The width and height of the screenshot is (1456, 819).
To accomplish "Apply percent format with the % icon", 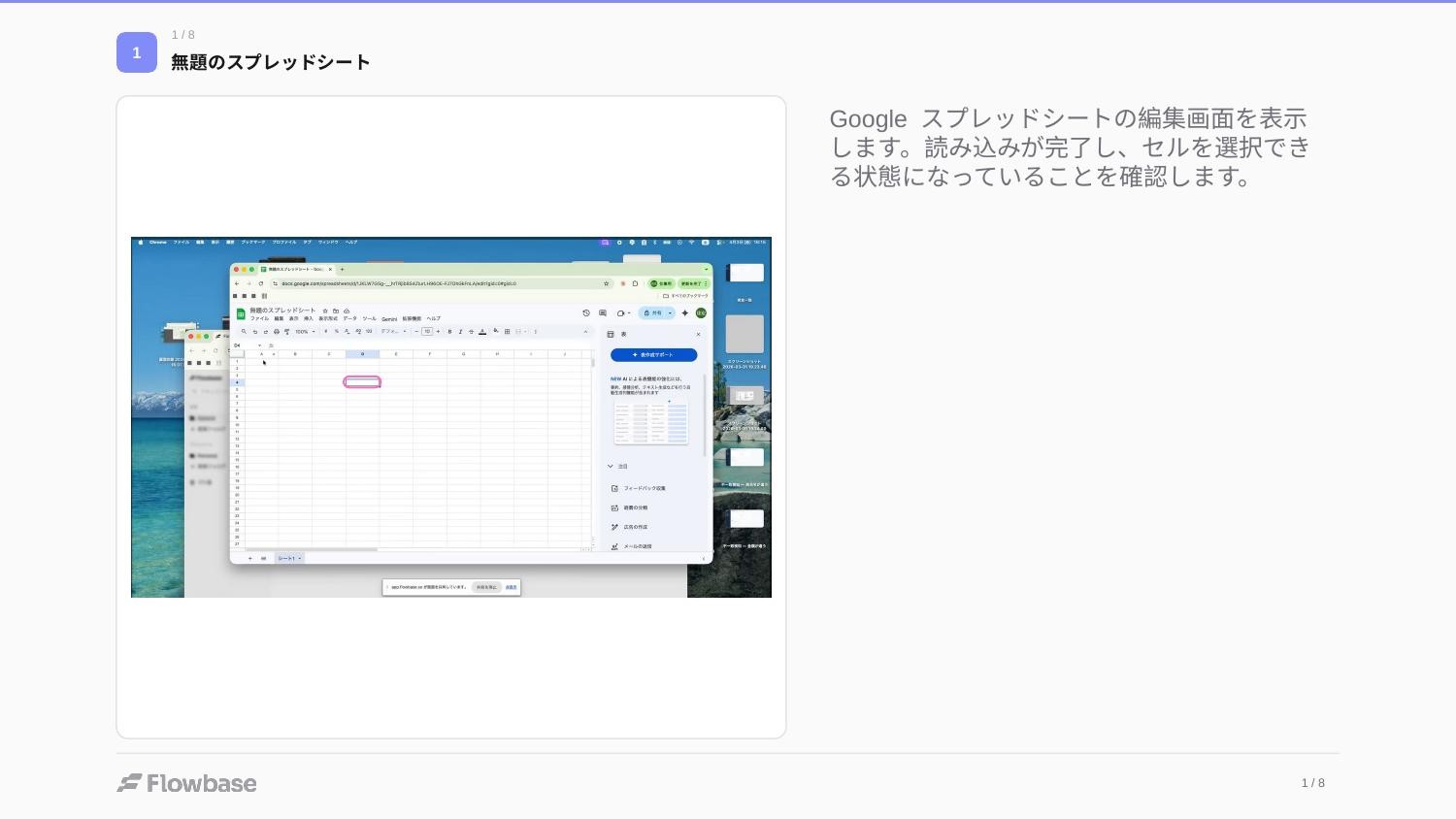I will pos(337,332).
